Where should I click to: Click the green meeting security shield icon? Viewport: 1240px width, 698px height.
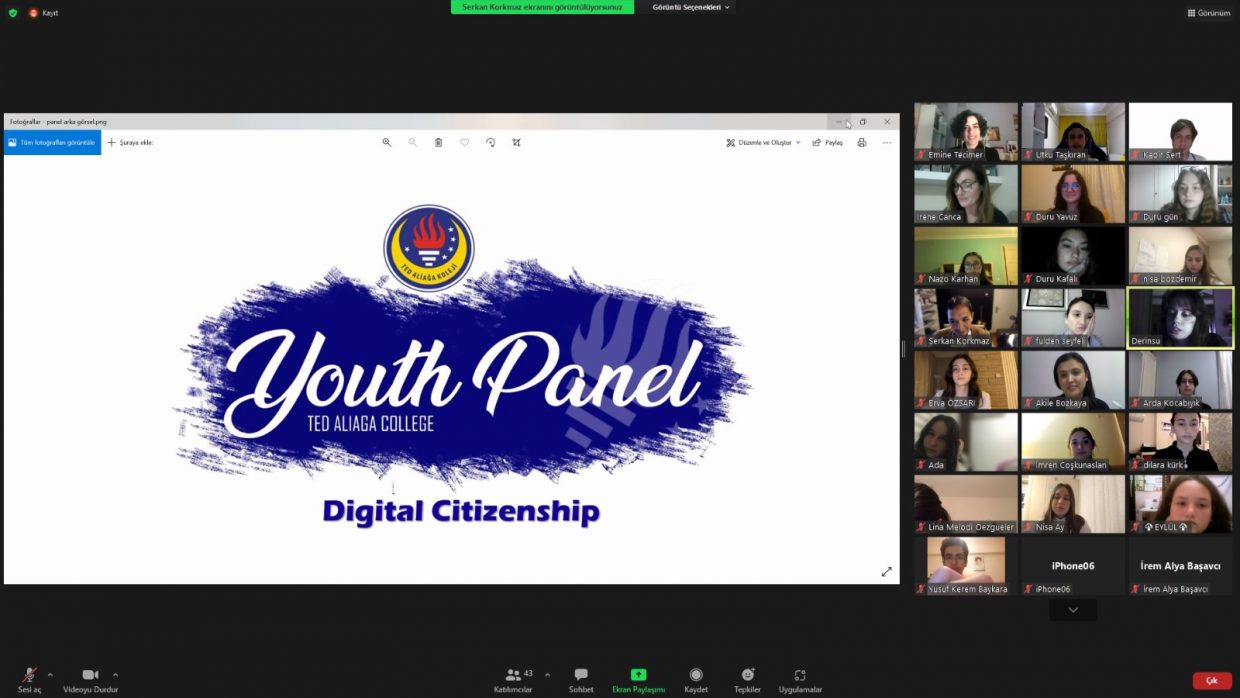point(13,13)
